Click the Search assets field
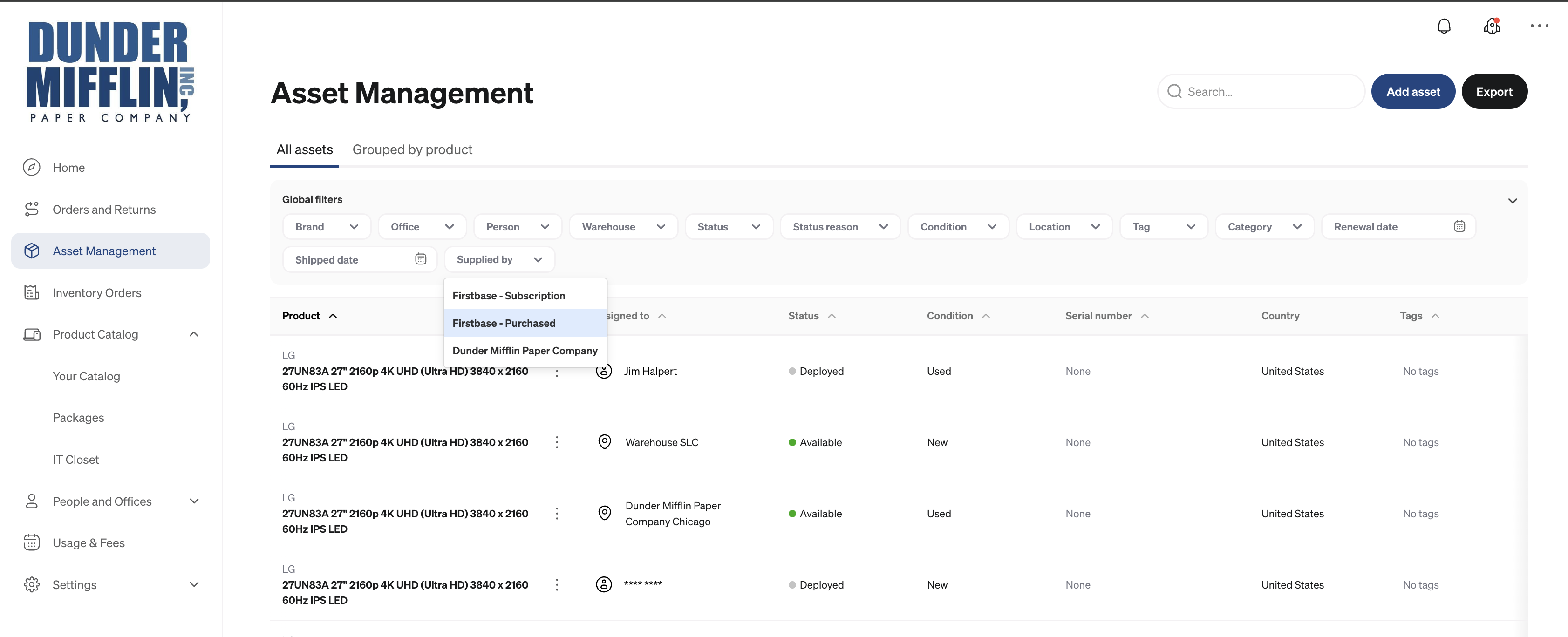 coord(1261,91)
